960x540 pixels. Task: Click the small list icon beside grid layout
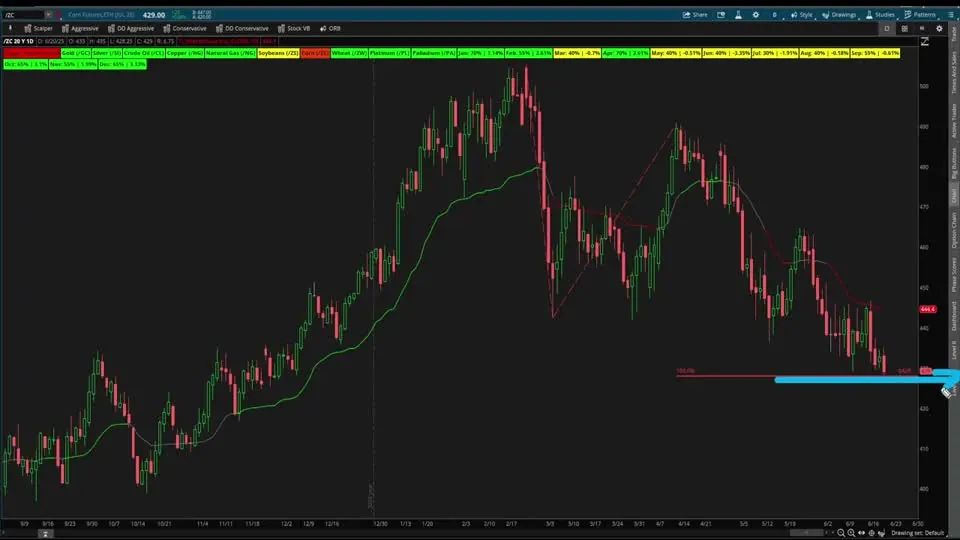point(921,28)
